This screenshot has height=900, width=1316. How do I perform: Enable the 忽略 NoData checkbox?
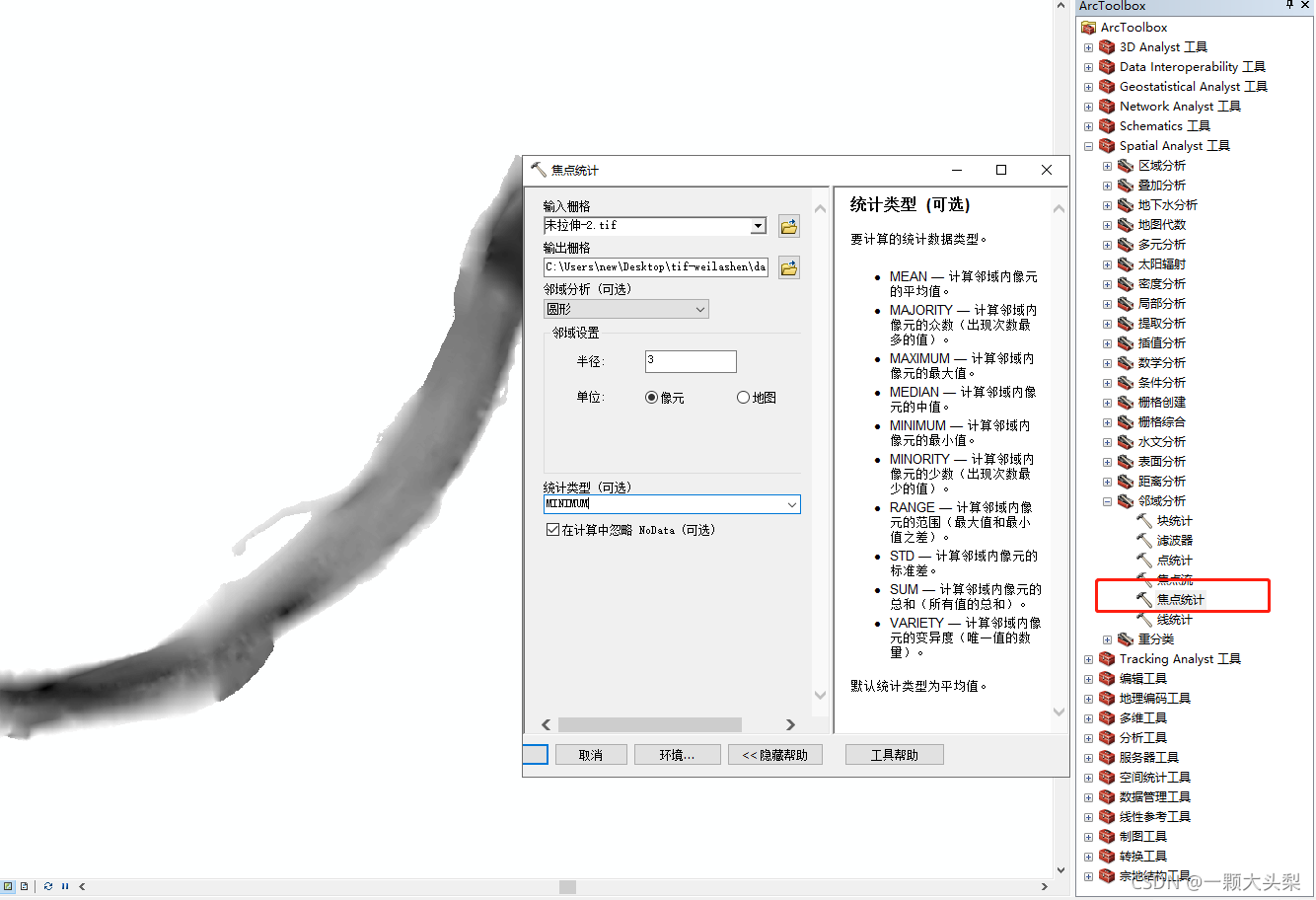click(550, 529)
